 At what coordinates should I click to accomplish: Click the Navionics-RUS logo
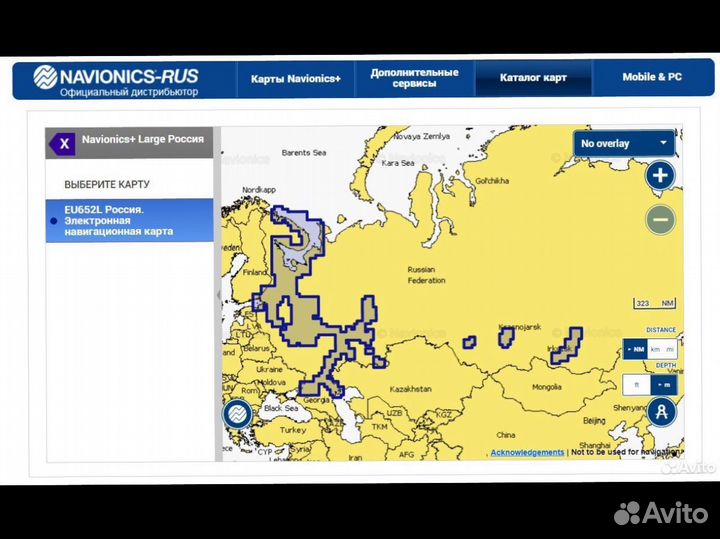click(x=116, y=80)
